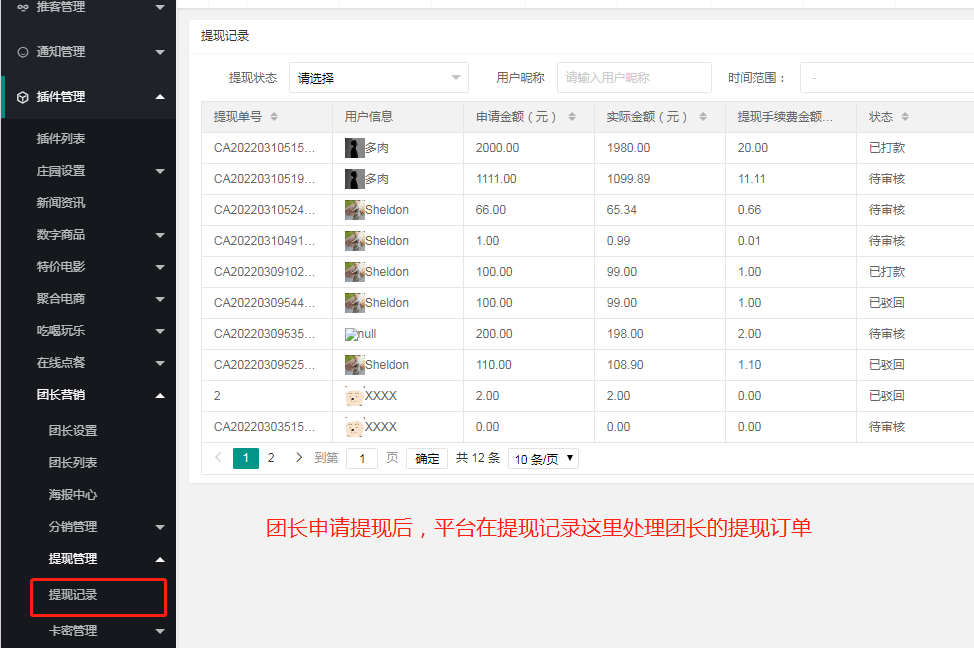Click the 共 12 条 total count text
Screen dimensions: 974x648
(x=478, y=458)
